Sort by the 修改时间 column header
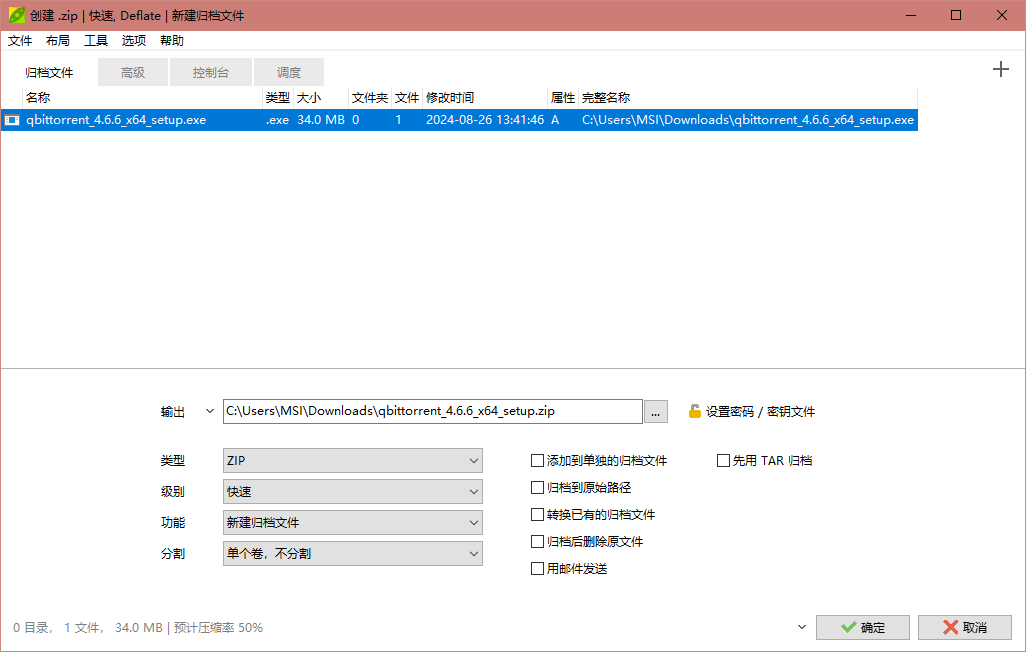 point(485,98)
